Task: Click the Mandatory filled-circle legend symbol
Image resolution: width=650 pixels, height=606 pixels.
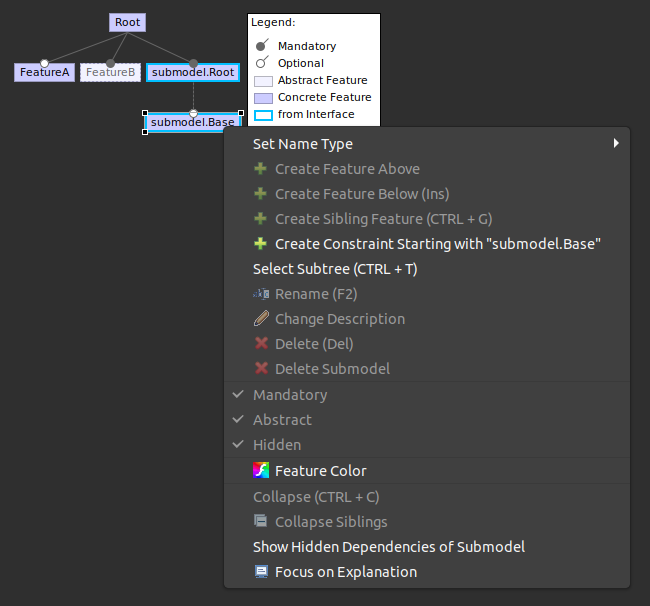Action: coord(262,45)
